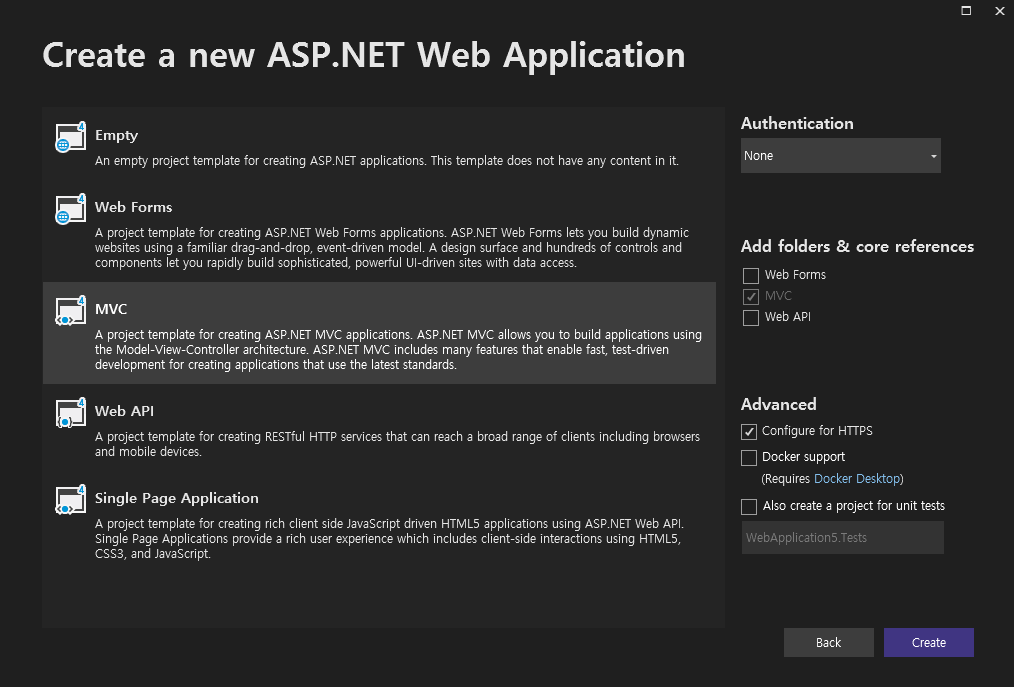Check Also create a project for unit tests

coord(749,507)
